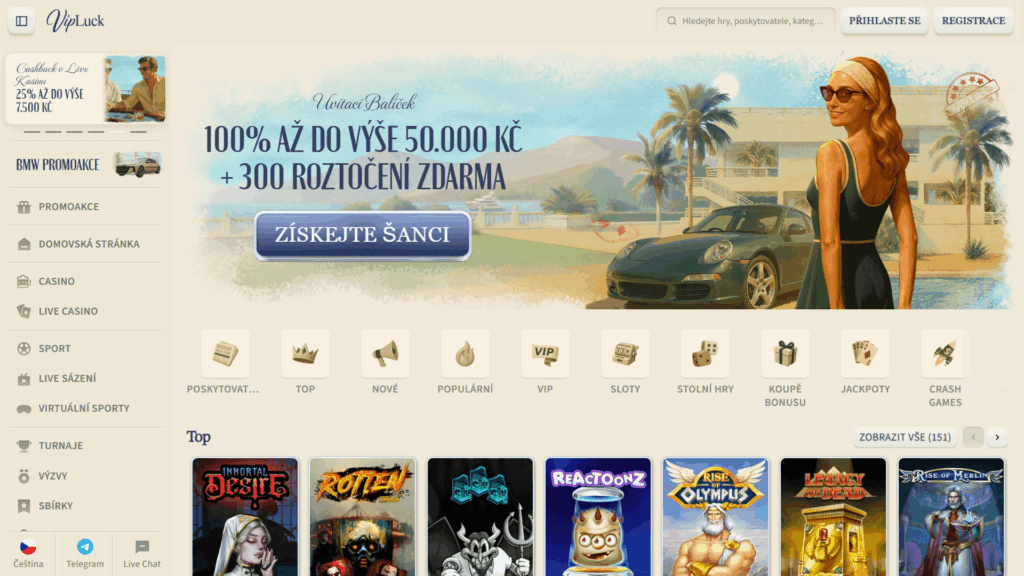Viewport: 1024px width, 576px height.
Task: Show next Top games with right arrow
Action: click(997, 437)
